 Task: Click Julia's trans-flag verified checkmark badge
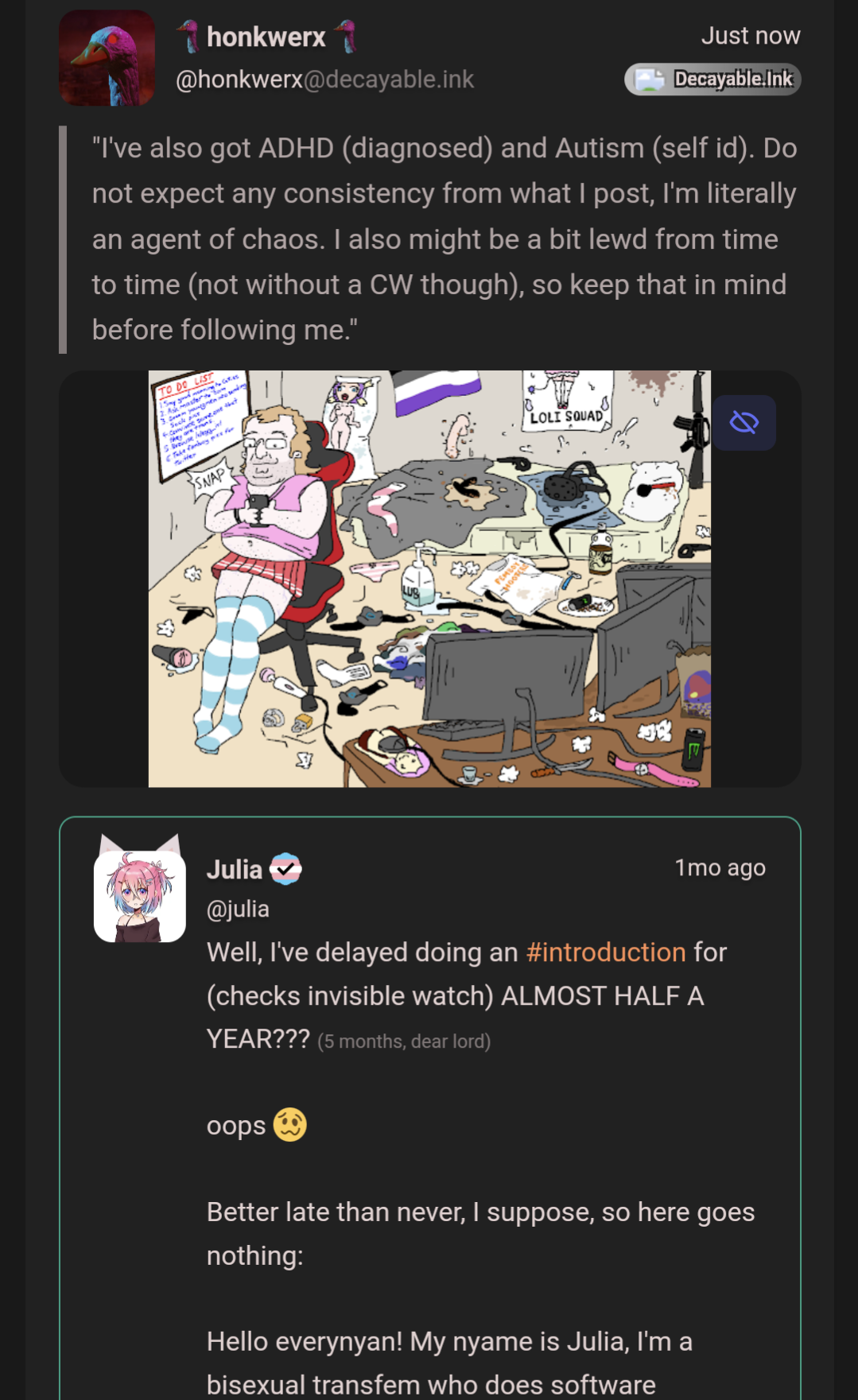point(285,869)
